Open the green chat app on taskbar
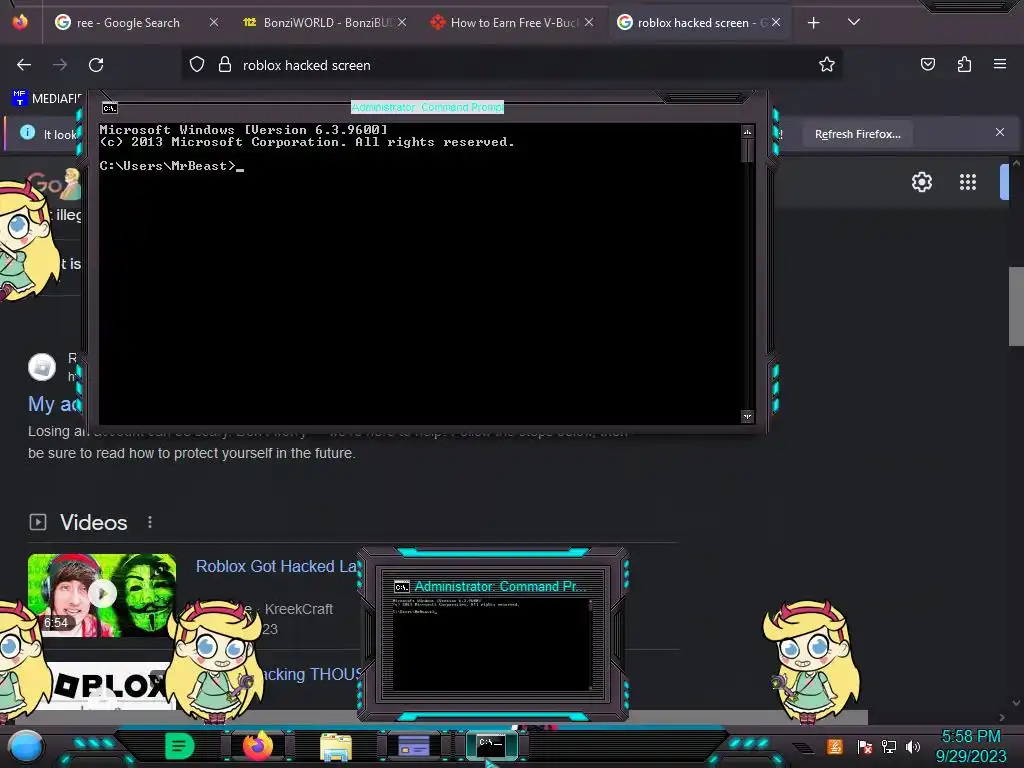This screenshot has width=1024, height=768. (x=179, y=746)
